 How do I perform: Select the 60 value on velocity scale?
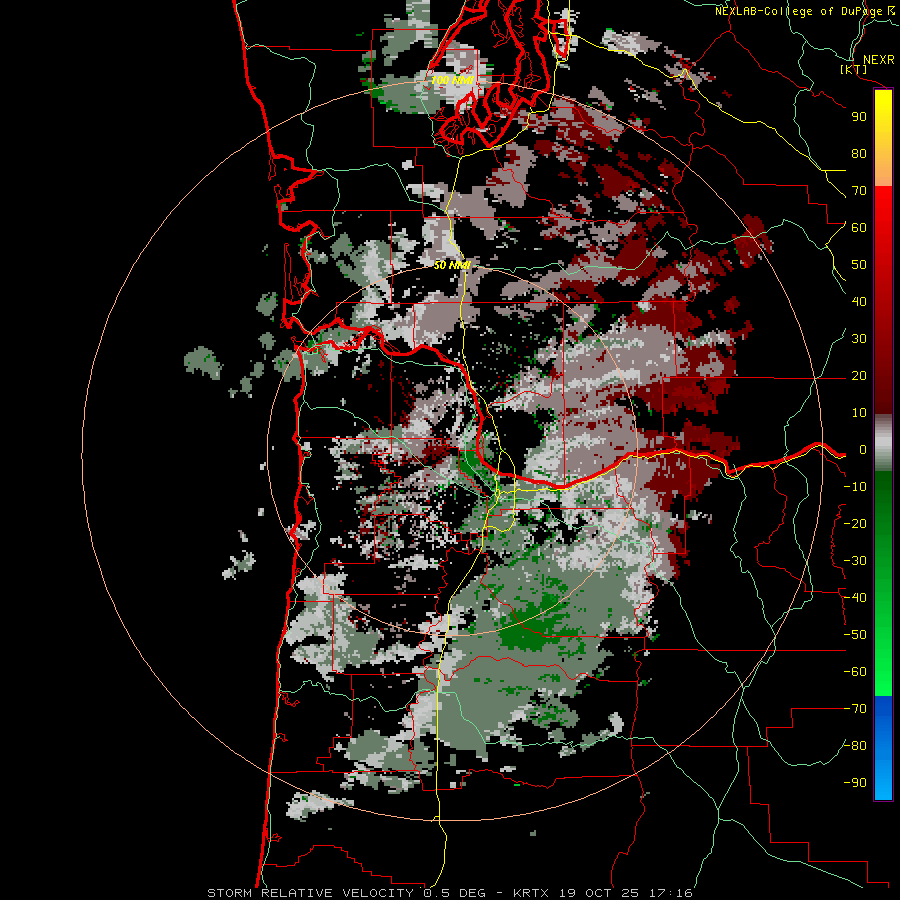(859, 228)
